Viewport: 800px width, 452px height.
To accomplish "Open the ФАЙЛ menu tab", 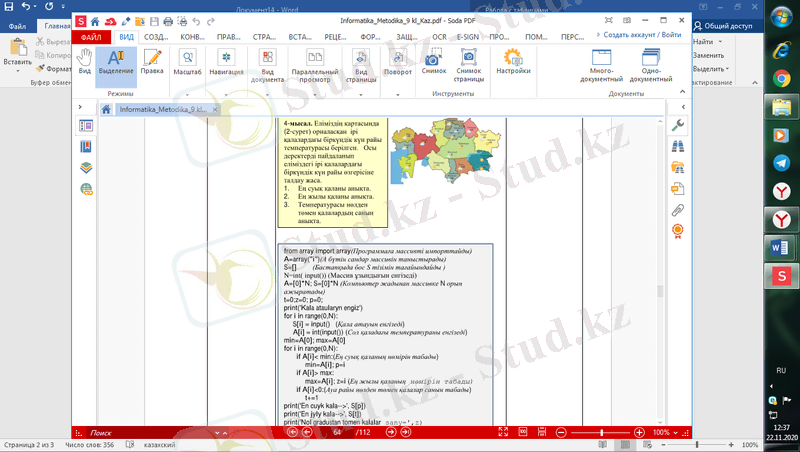I will click(91, 36).
